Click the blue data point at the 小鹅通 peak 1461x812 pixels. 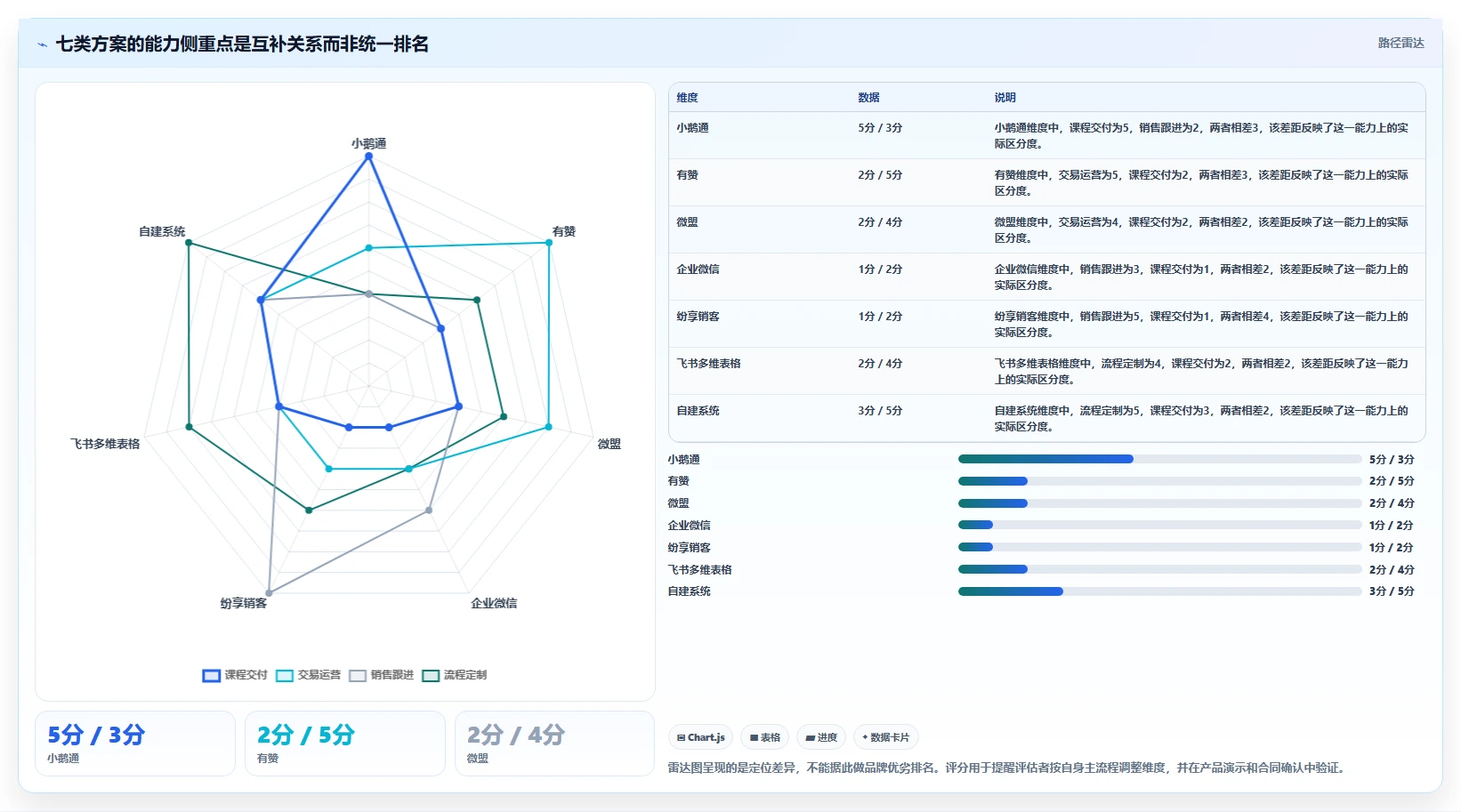tap(368, 157)
